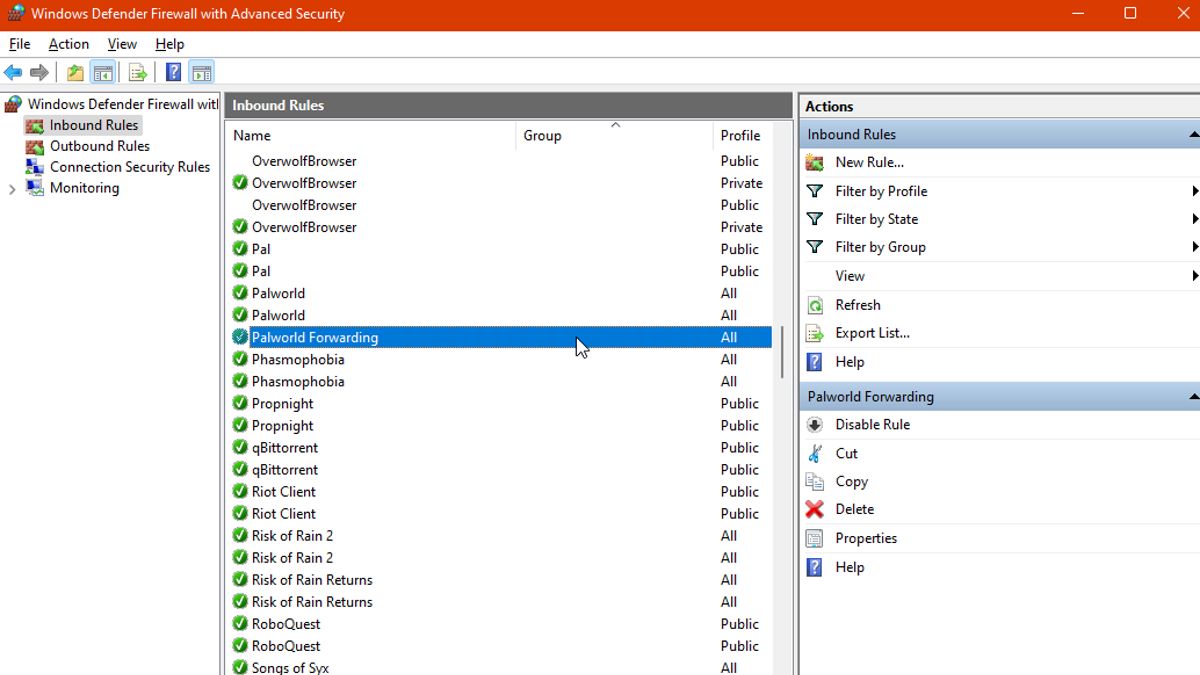Click the Copy icon under Palworld Forwarding
This screenshot has width=1200, height=675.
816,481
